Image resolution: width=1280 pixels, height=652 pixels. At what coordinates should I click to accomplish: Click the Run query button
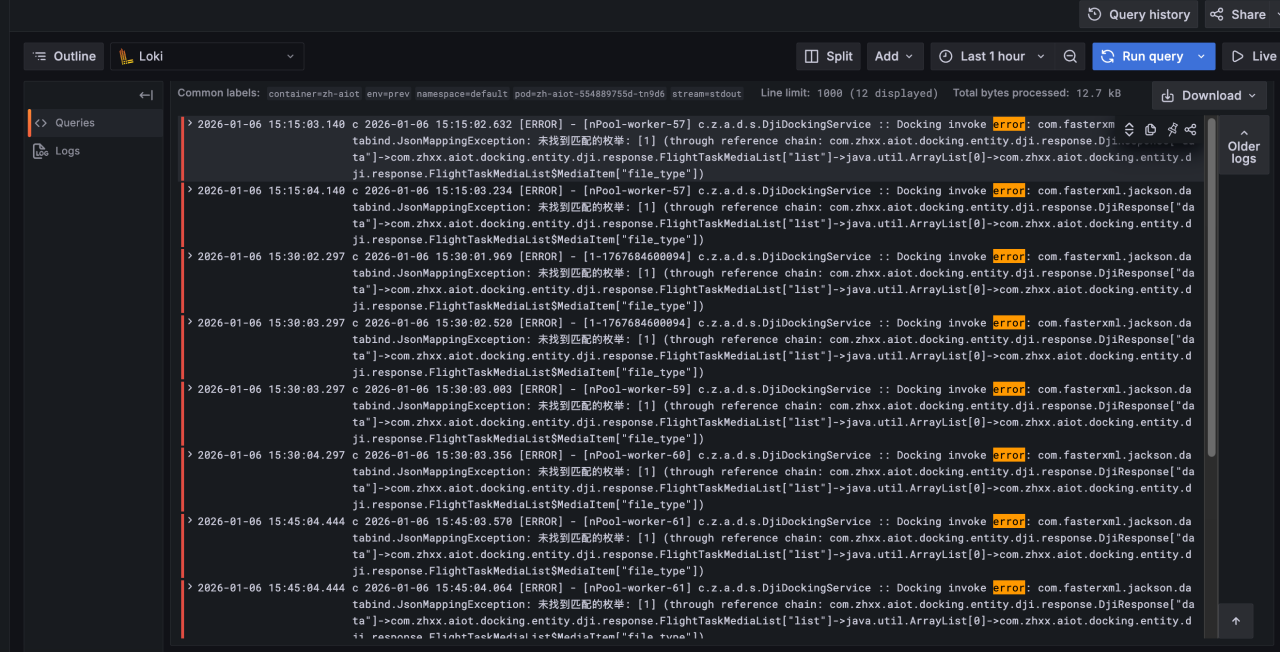[x=1142, y=57]
